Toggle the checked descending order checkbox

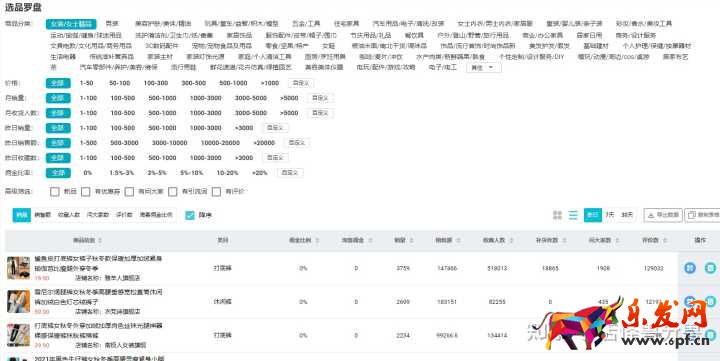pyautogui.click(x=190, y=215)
